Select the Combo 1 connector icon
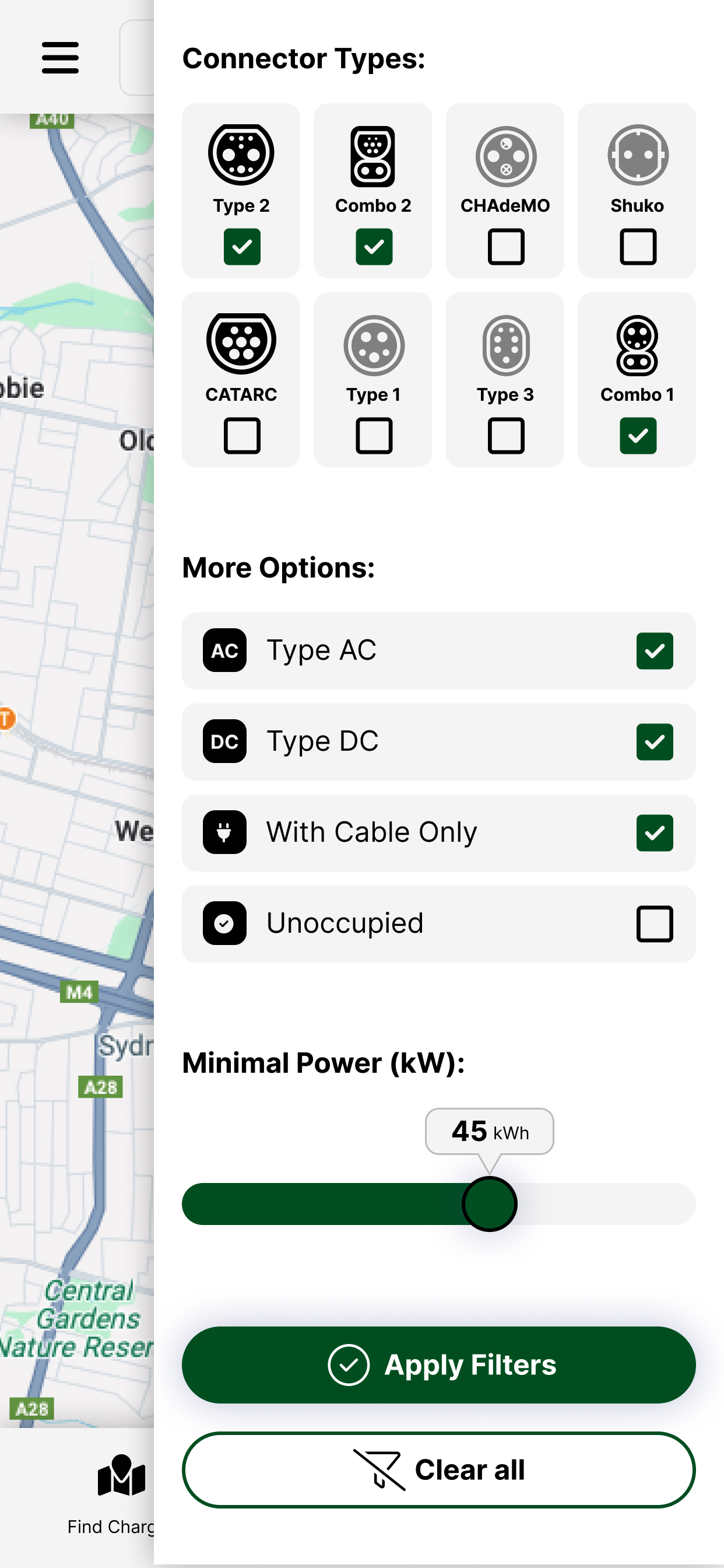Viewport: 724px width, 1568px height. click(x=637, y=346)
